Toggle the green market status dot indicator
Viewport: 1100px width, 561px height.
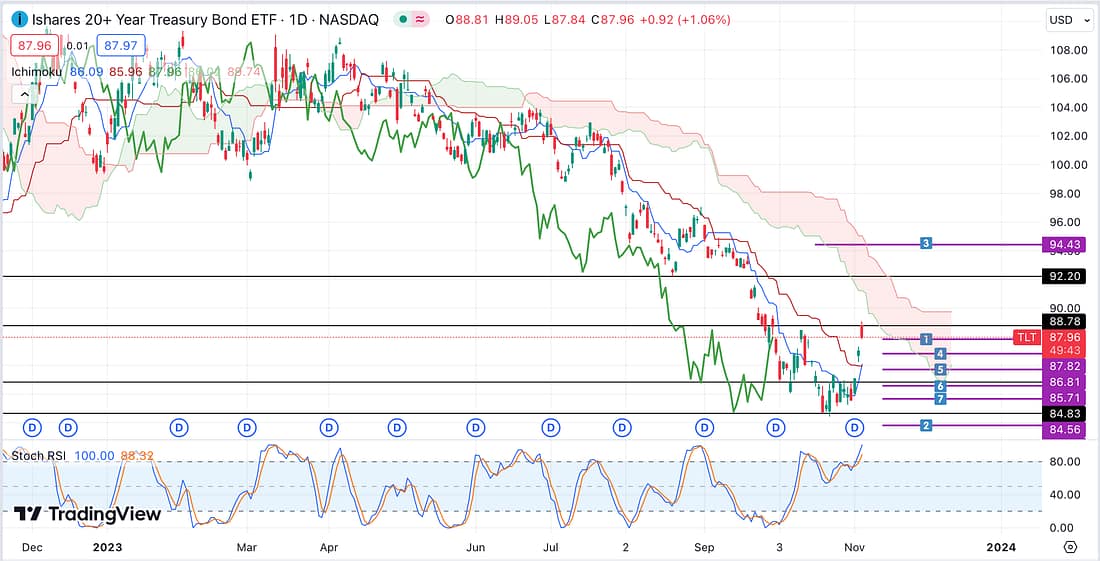coord(400,20)
